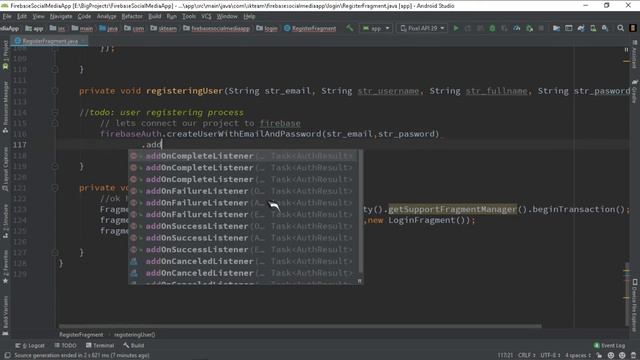Open the Project Structure folder icon
This screenshot has height=360, width=640.
point(556,28)
